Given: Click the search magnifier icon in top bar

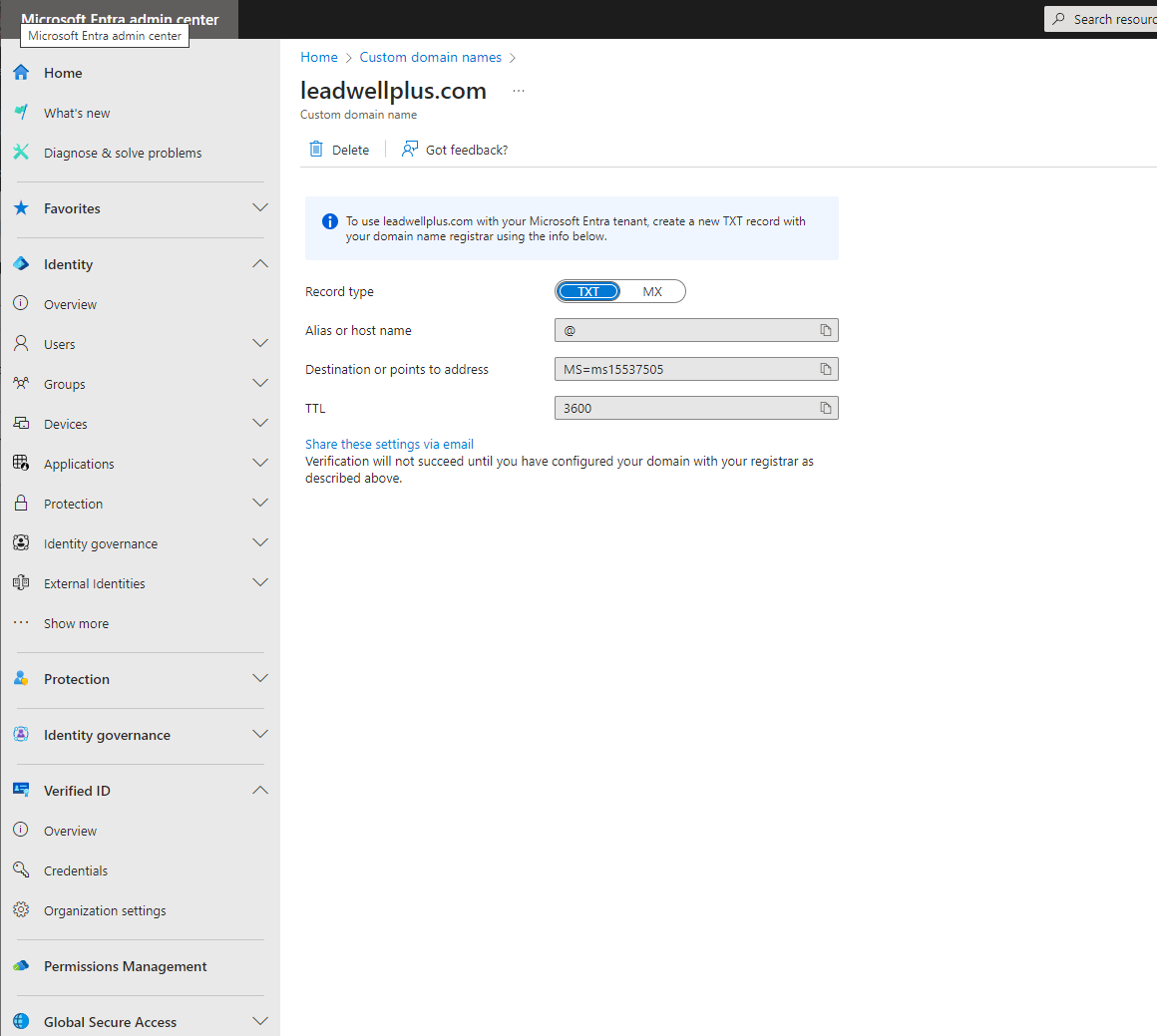Looking at the screenshot, I should coord(1059,19).
